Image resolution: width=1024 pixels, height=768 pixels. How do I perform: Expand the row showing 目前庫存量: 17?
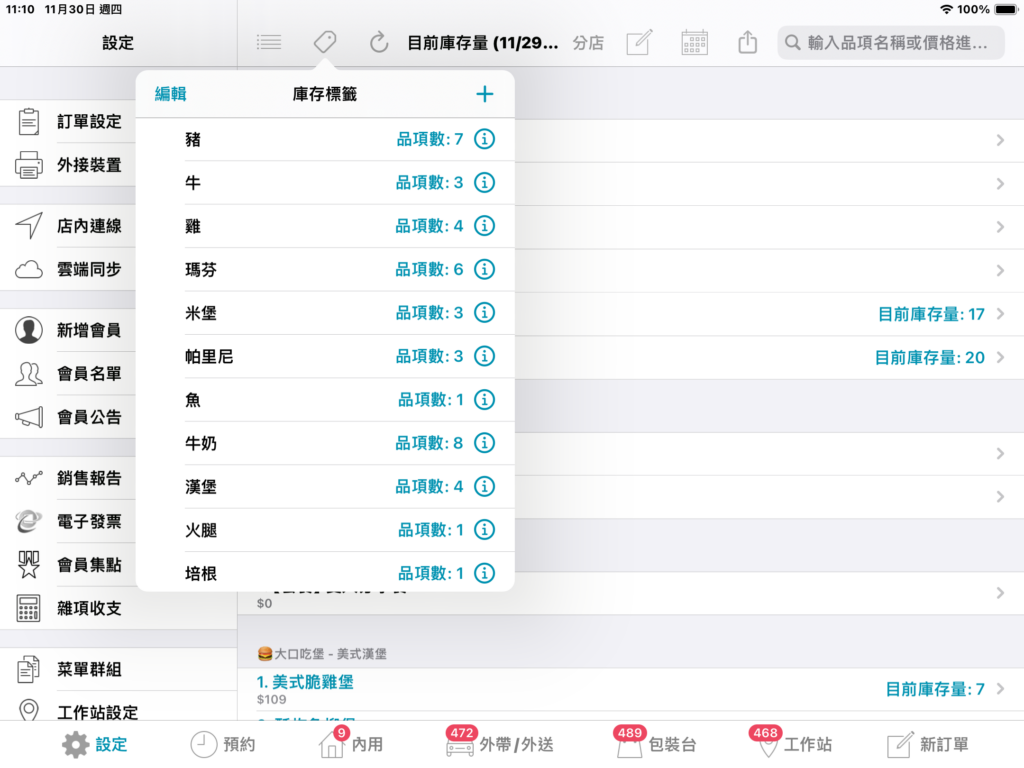[x=1000, y=314]
